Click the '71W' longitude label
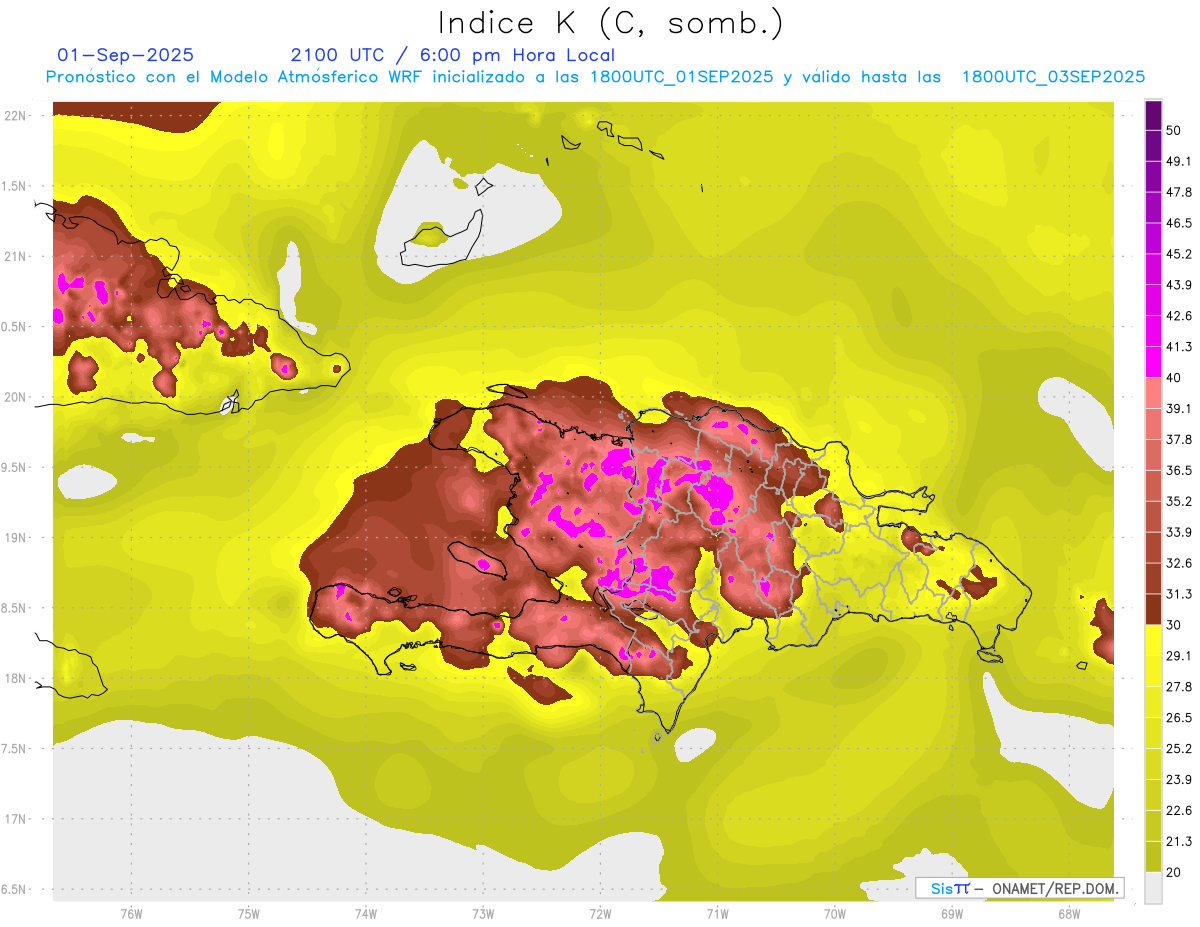The width and height of the screenshot is (1200, 927). 717,914
